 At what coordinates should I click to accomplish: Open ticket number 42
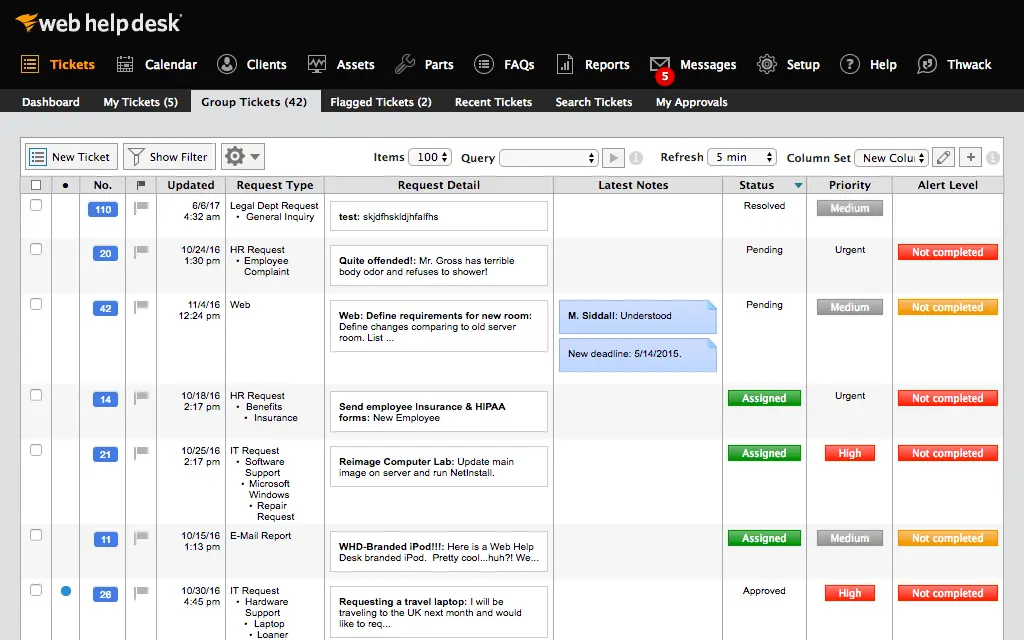(104, 308)
